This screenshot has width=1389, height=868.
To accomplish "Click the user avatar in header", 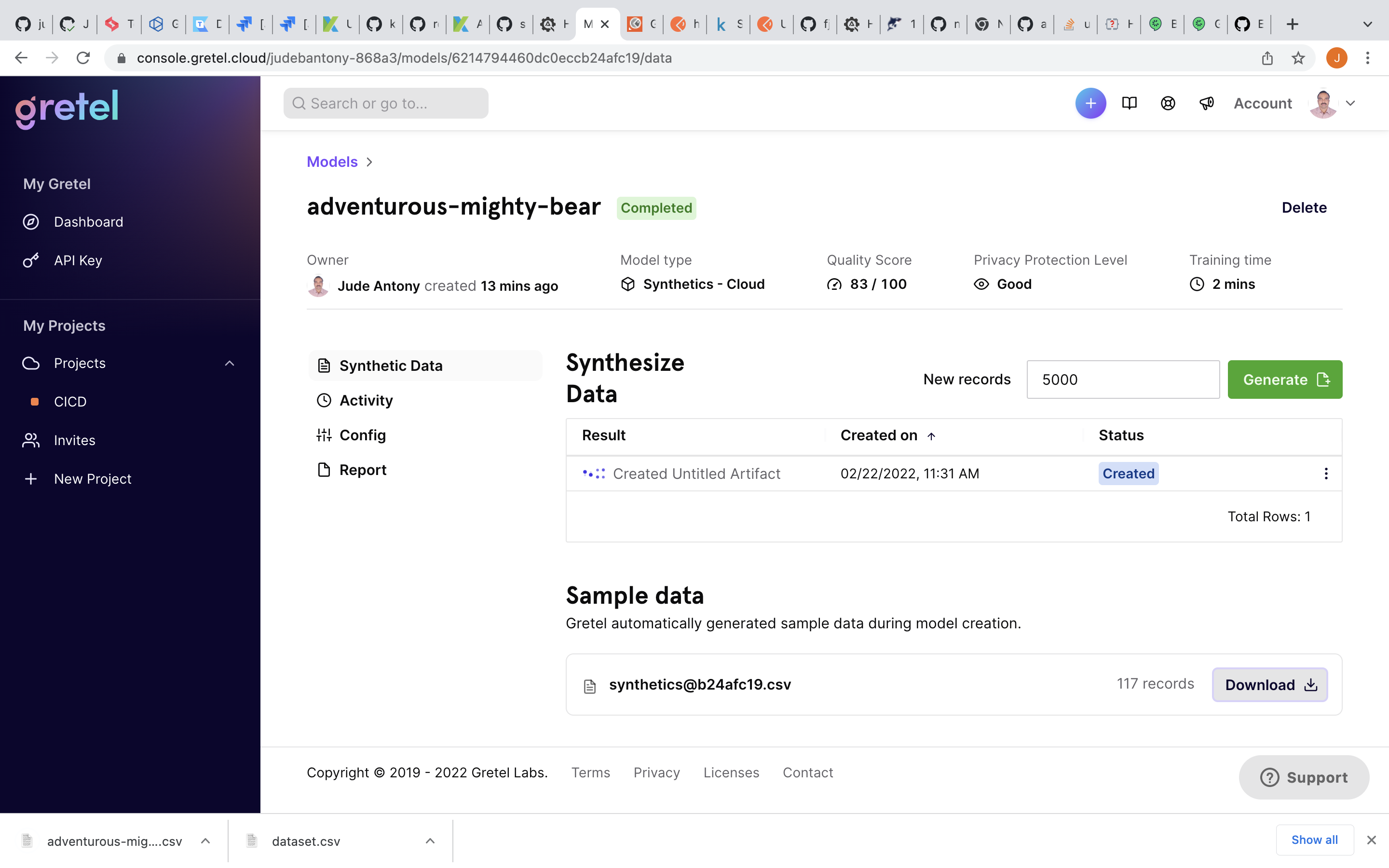I will point(1323,103).
